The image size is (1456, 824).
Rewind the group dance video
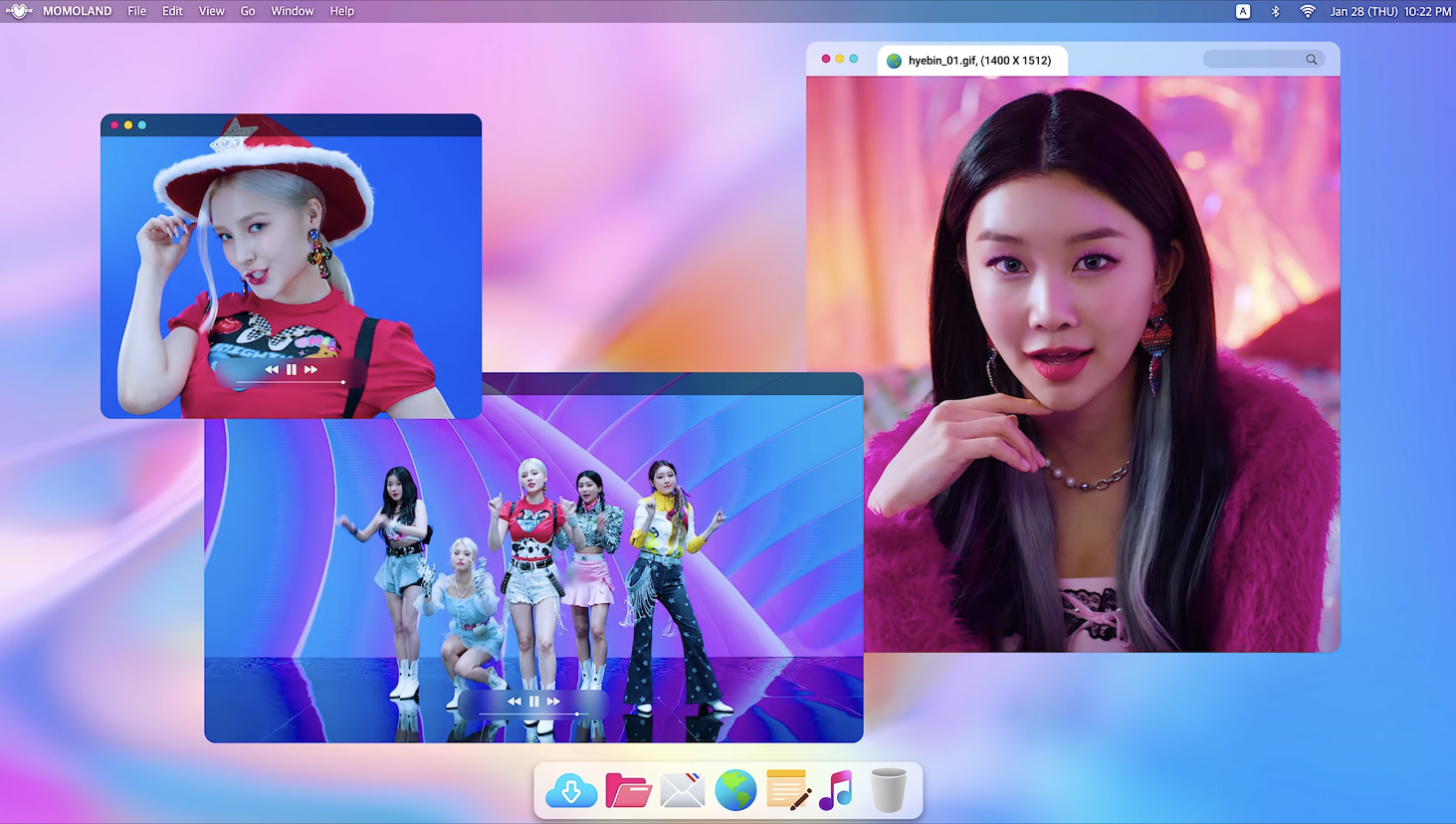click(515, 702)
